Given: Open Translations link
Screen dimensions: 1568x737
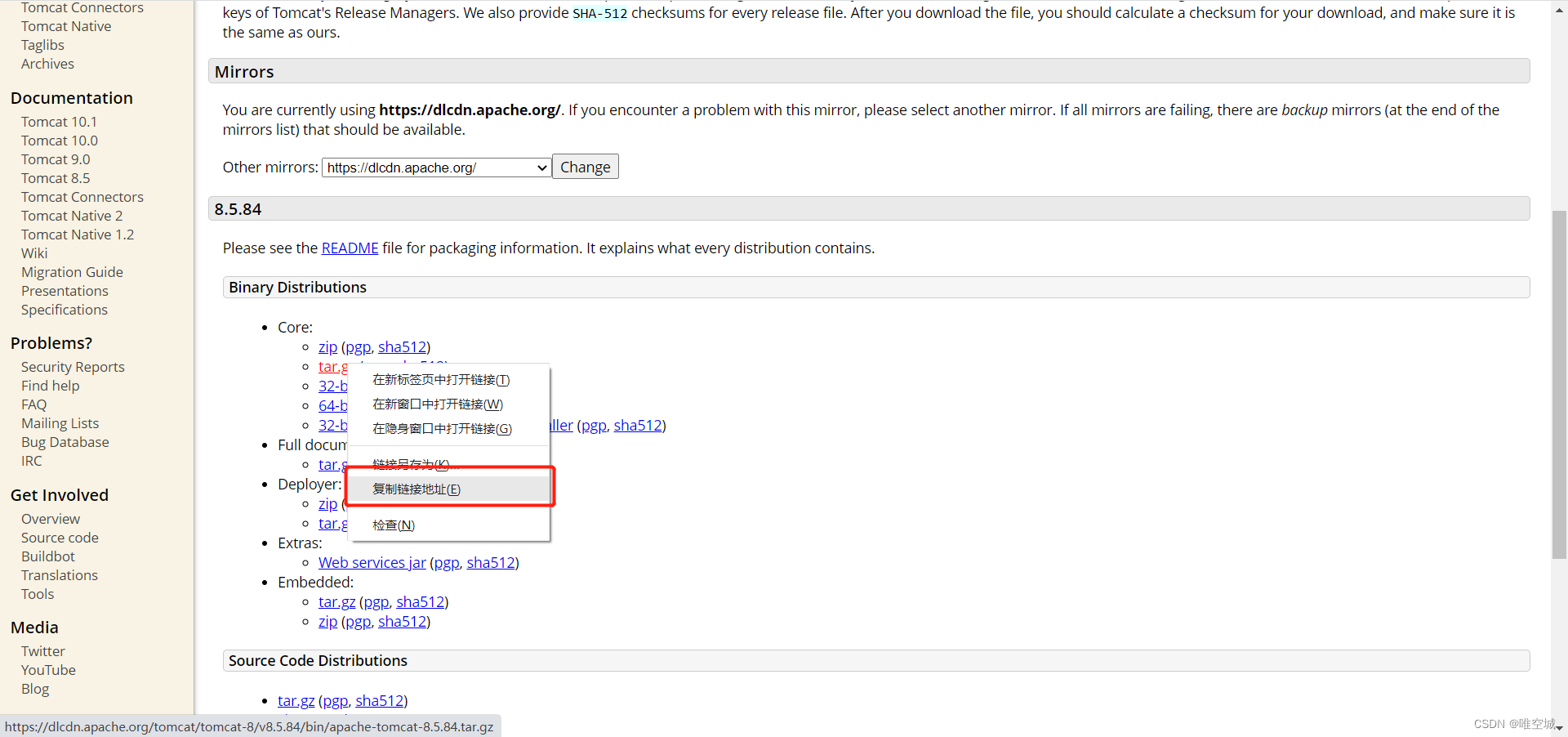Looking at the screenshot, I should 60,575.
